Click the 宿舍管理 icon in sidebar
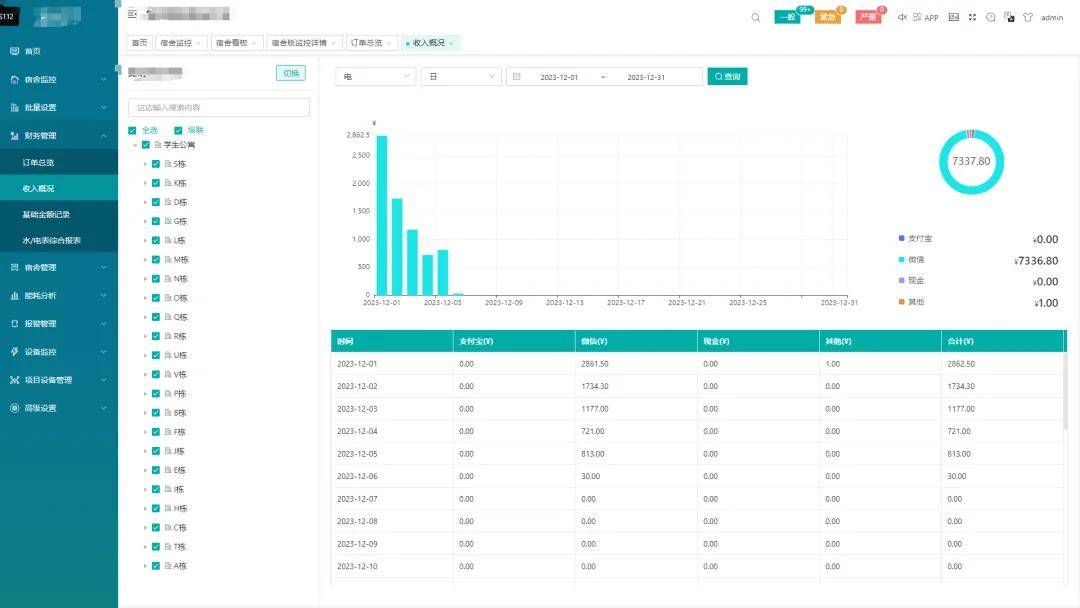This screenshot has height=608, width=1080. (14, 267)
